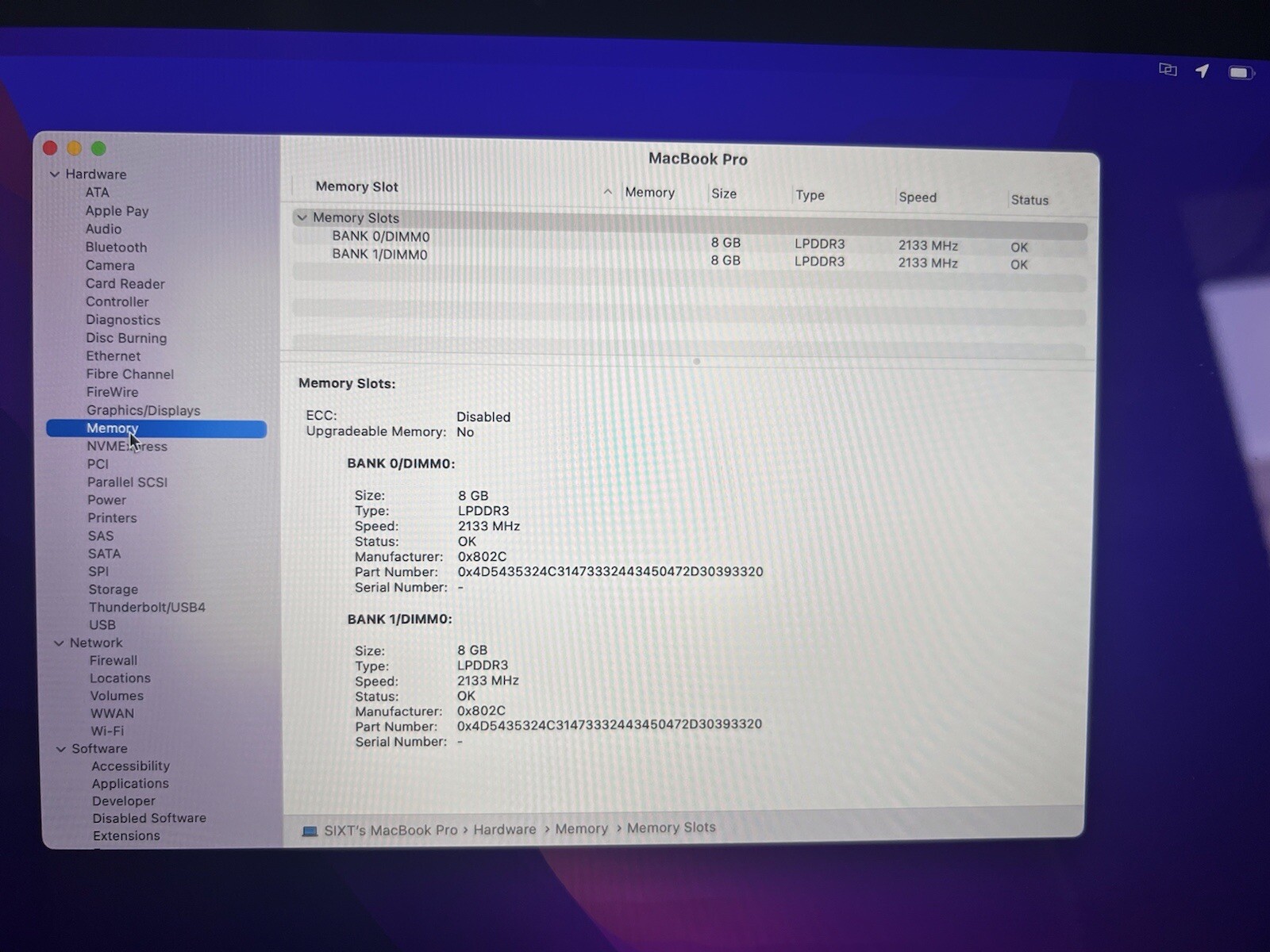This screenshot has width=1270, height=952.
Task: Select Printers in the sidebar
Action: (112, 518)
